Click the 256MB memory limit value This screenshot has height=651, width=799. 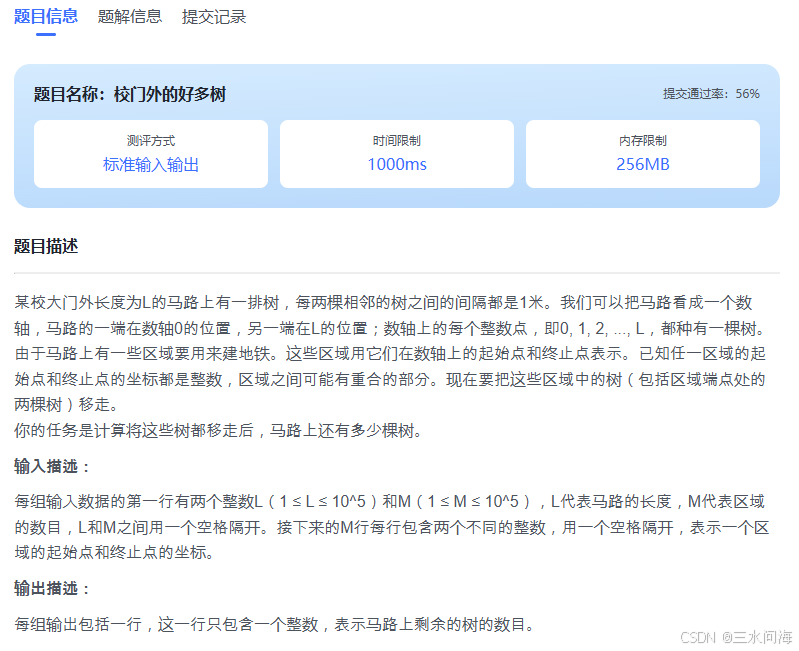(643, 165)
